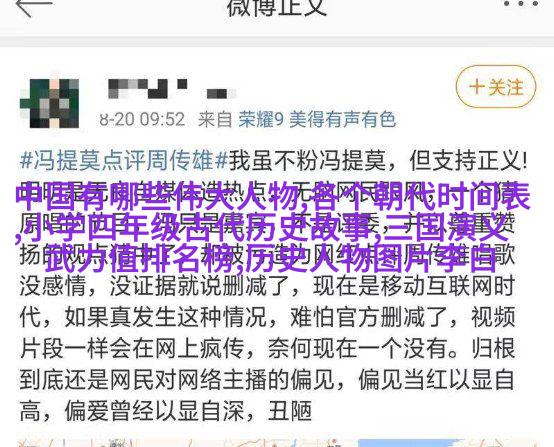Screen dimensions: 554x447
Task: Open the blurred username profile
Action: (172, 89)
